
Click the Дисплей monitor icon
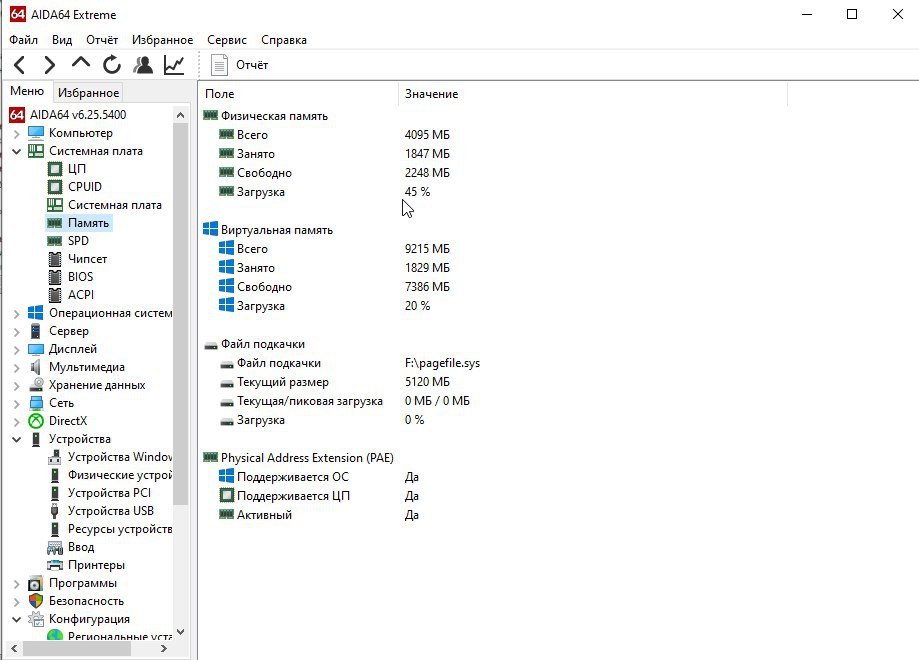[x=36, y=349]
